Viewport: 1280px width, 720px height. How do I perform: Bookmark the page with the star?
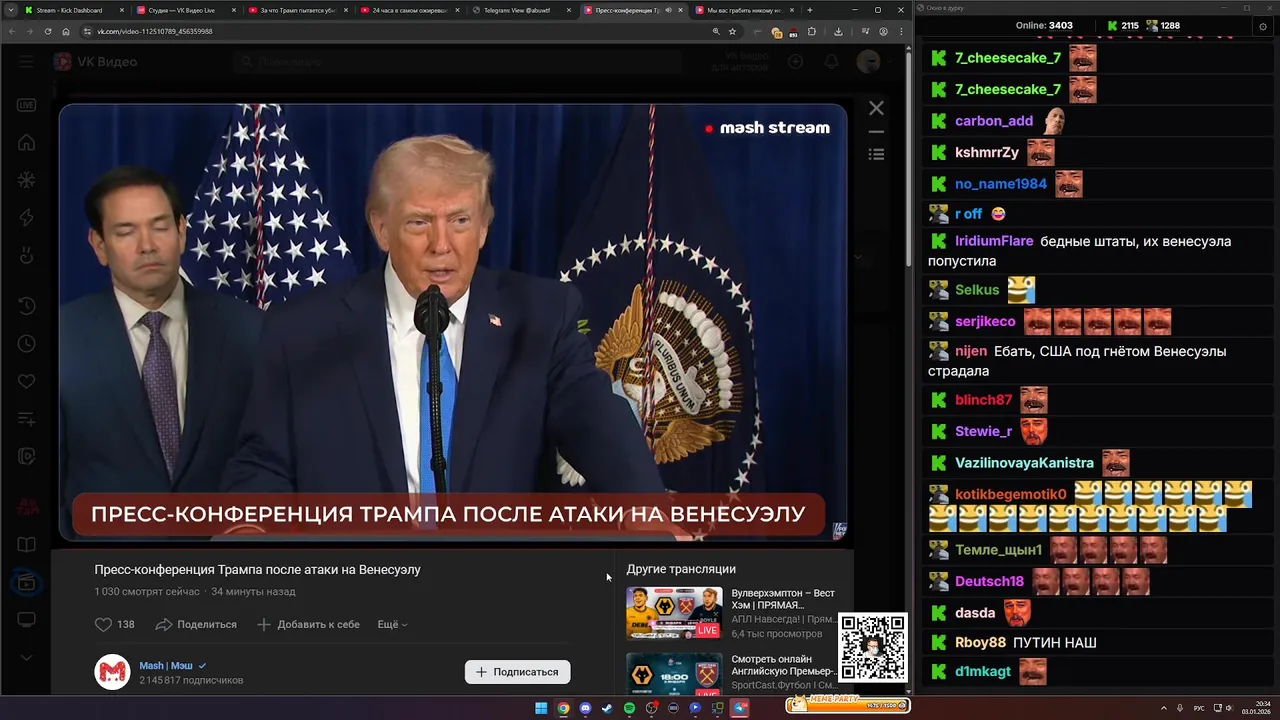coord(732,31)
